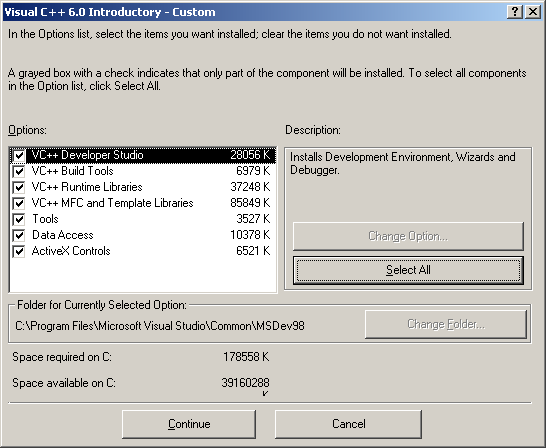Click the 6979 K size value
Screen dimensions: 546x448
click(x=253, y=171)
